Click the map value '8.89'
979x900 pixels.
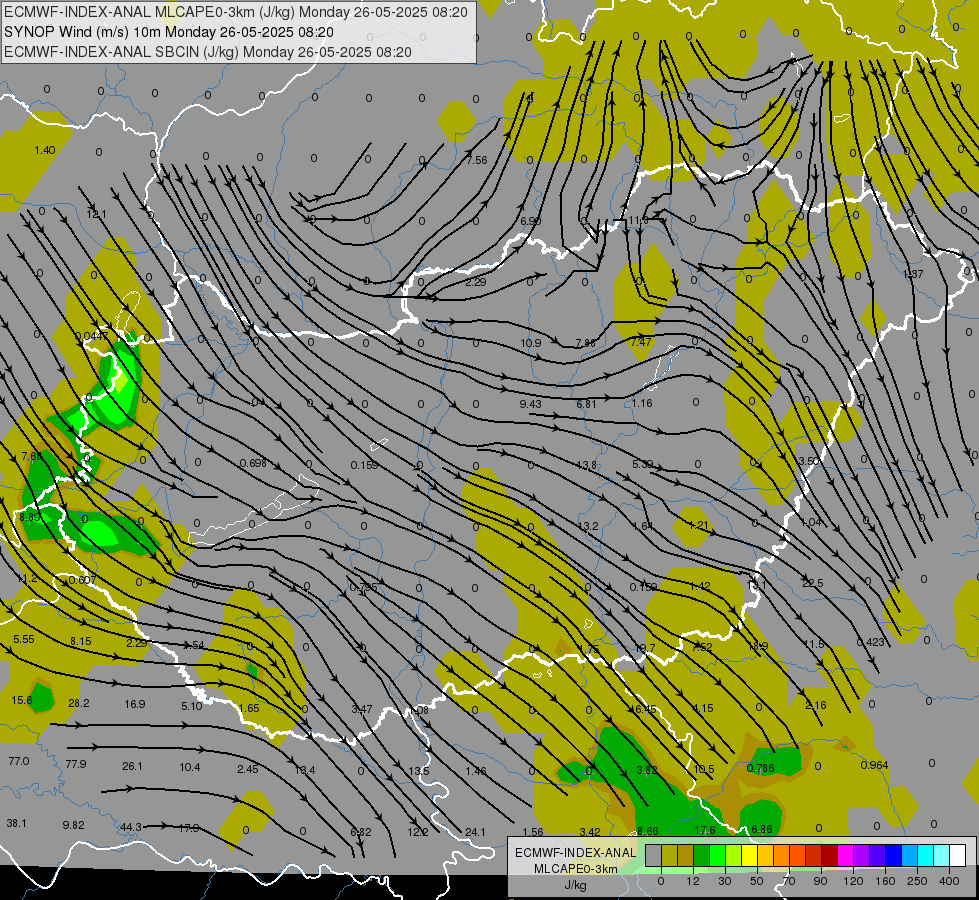30,518
